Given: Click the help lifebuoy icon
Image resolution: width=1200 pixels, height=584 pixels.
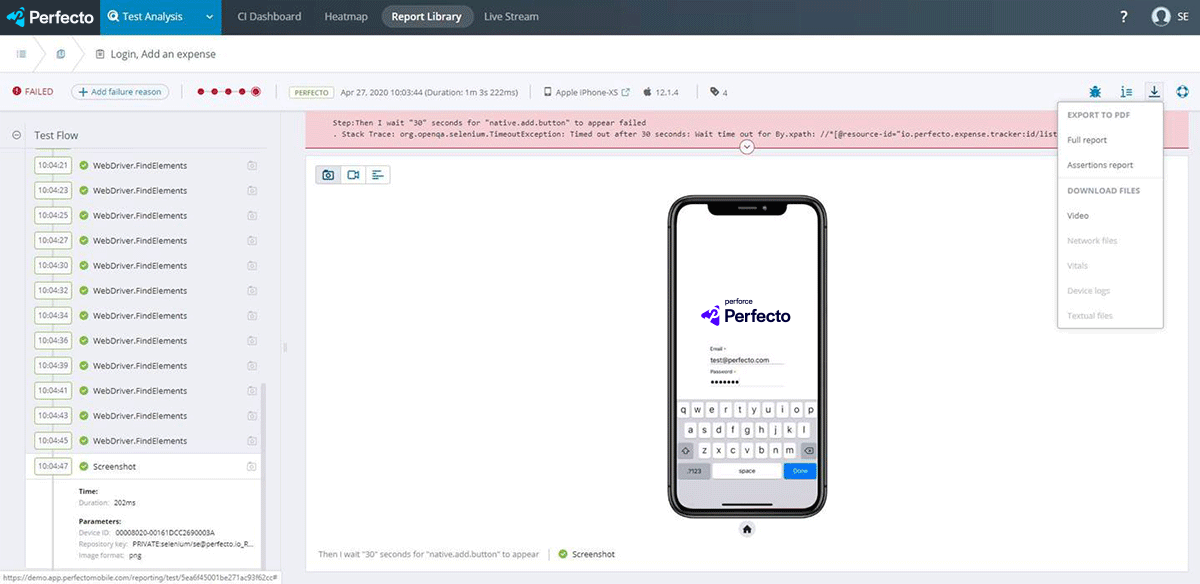Looking at the screenshot, I should click(x=1183, y=92).
